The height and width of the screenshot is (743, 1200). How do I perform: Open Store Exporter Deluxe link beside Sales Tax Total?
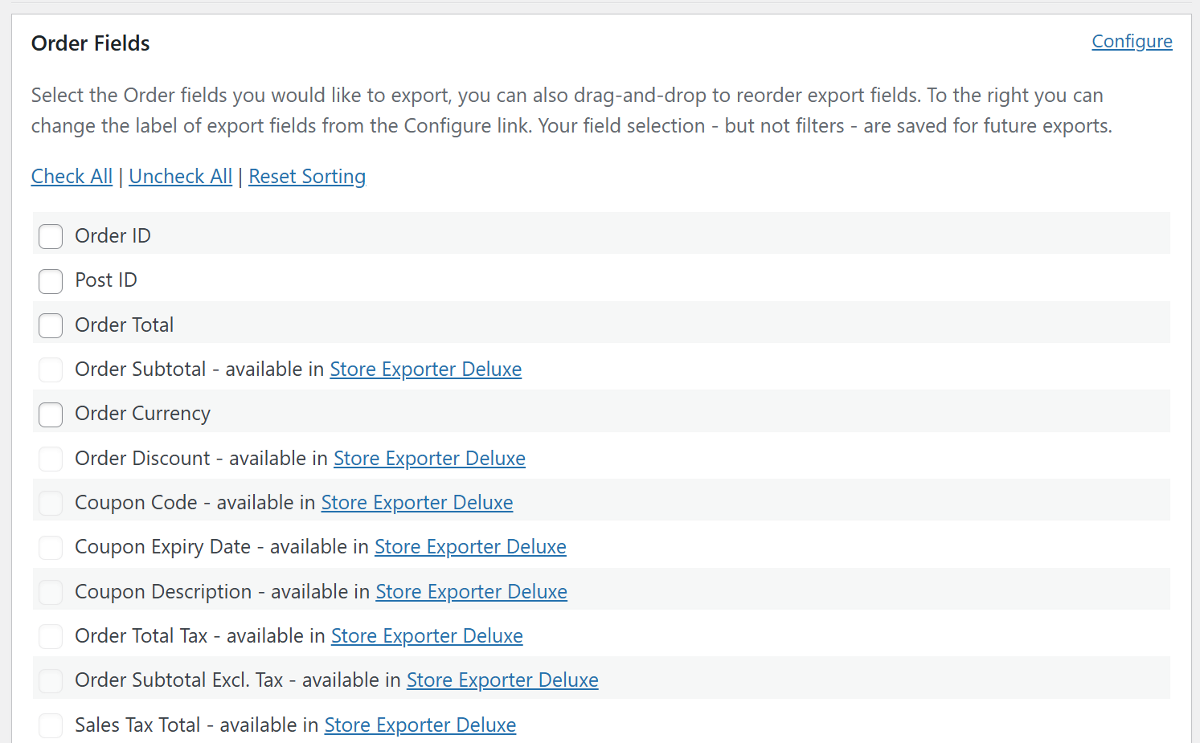point(420,724)
